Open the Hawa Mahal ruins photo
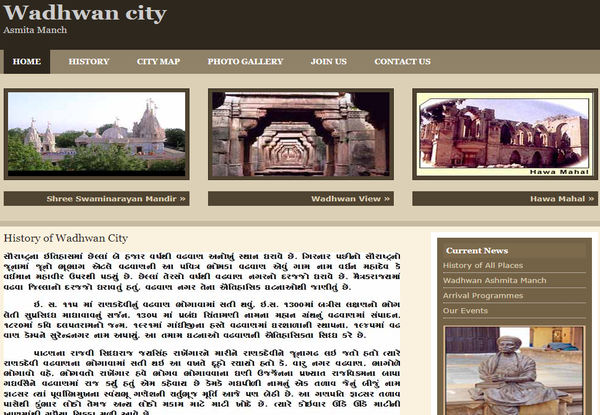The image size is (600, 415). (505, 134)
